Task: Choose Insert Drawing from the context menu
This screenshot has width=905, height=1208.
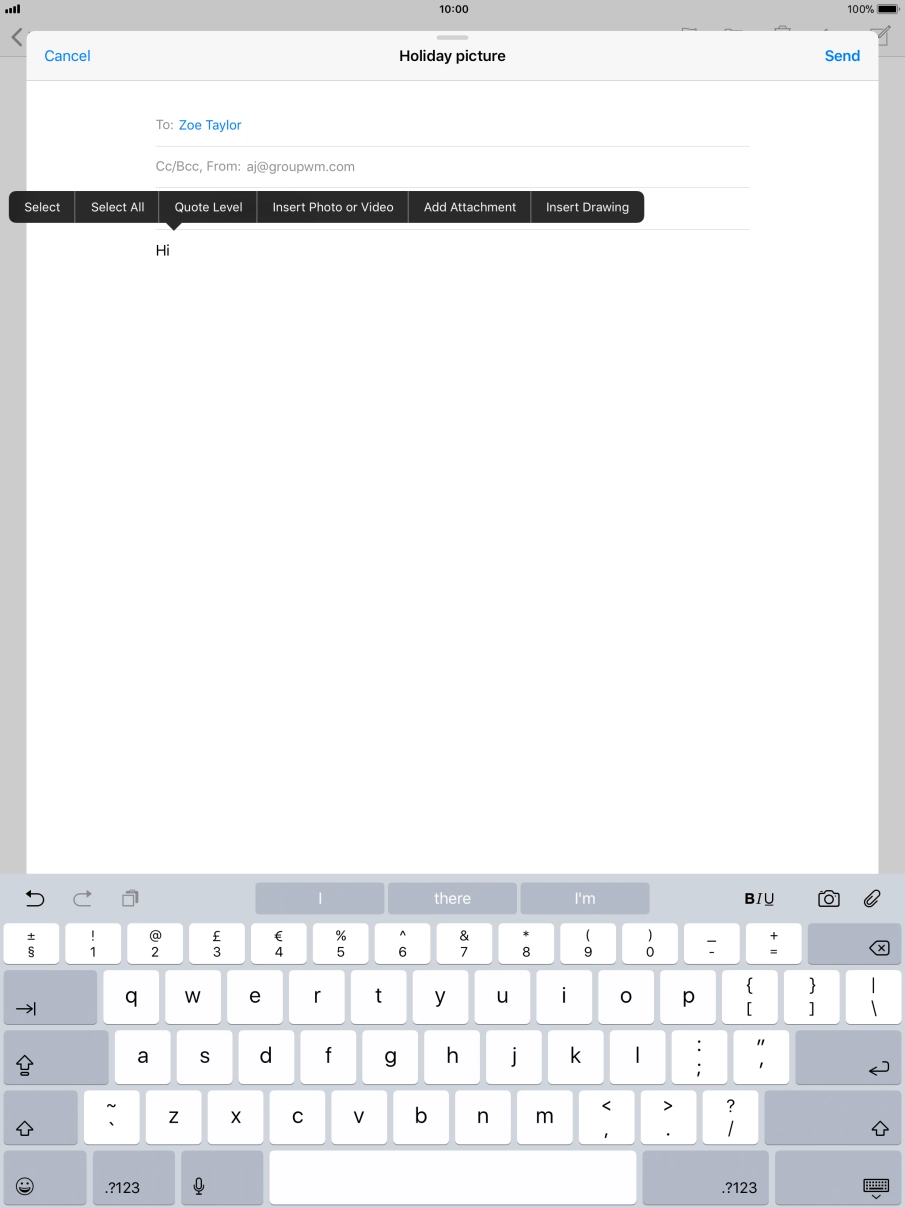Action: click(x=587, y=207)
